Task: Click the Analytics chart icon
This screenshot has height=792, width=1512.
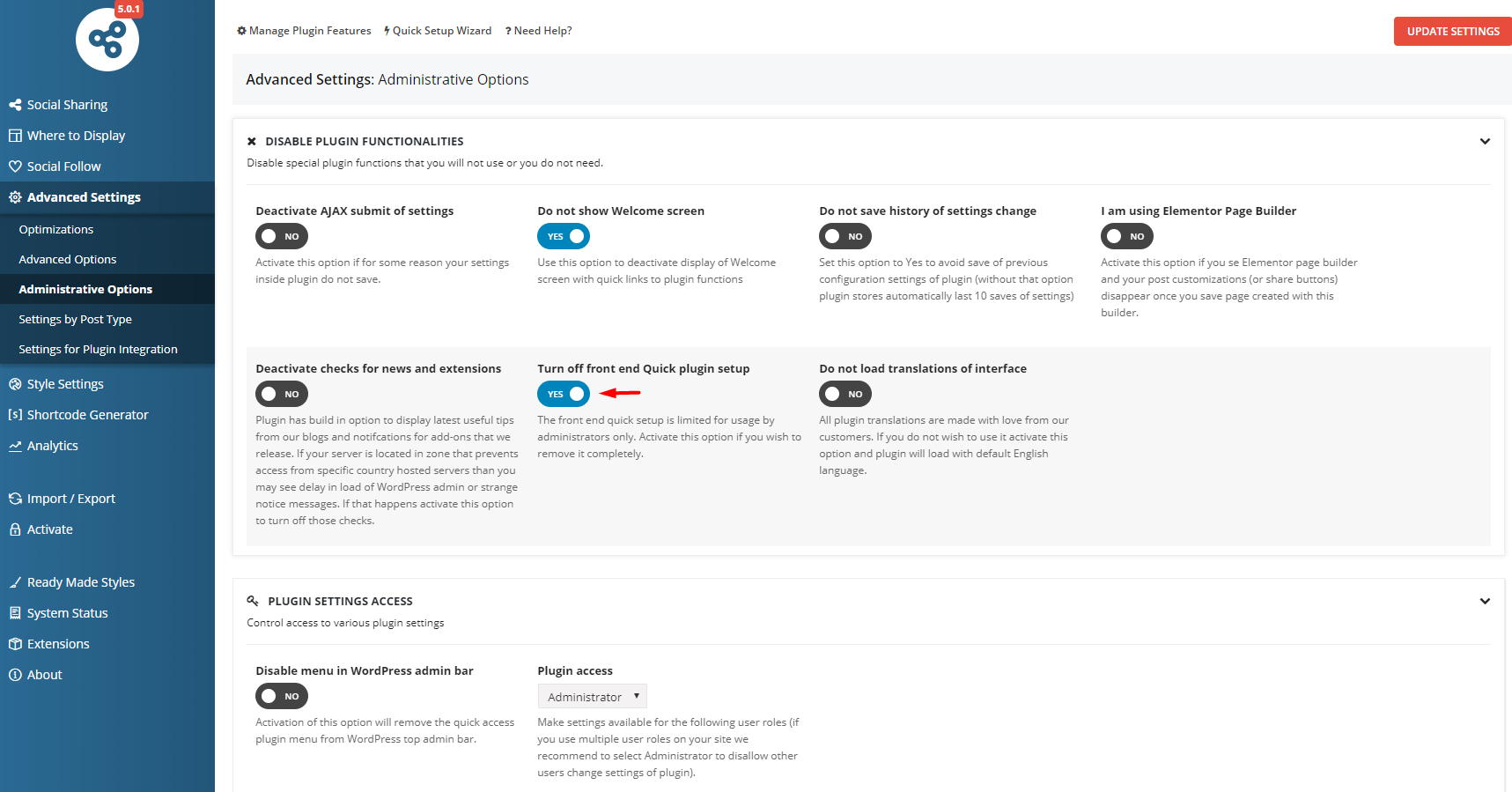Action: click(x=15, y=446)
